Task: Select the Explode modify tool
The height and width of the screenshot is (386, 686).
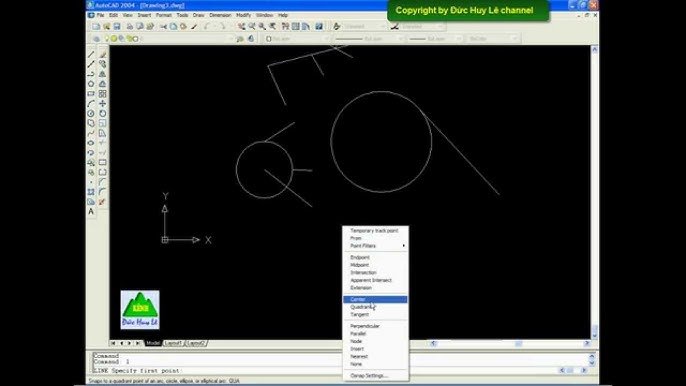Action: point(102,202)
